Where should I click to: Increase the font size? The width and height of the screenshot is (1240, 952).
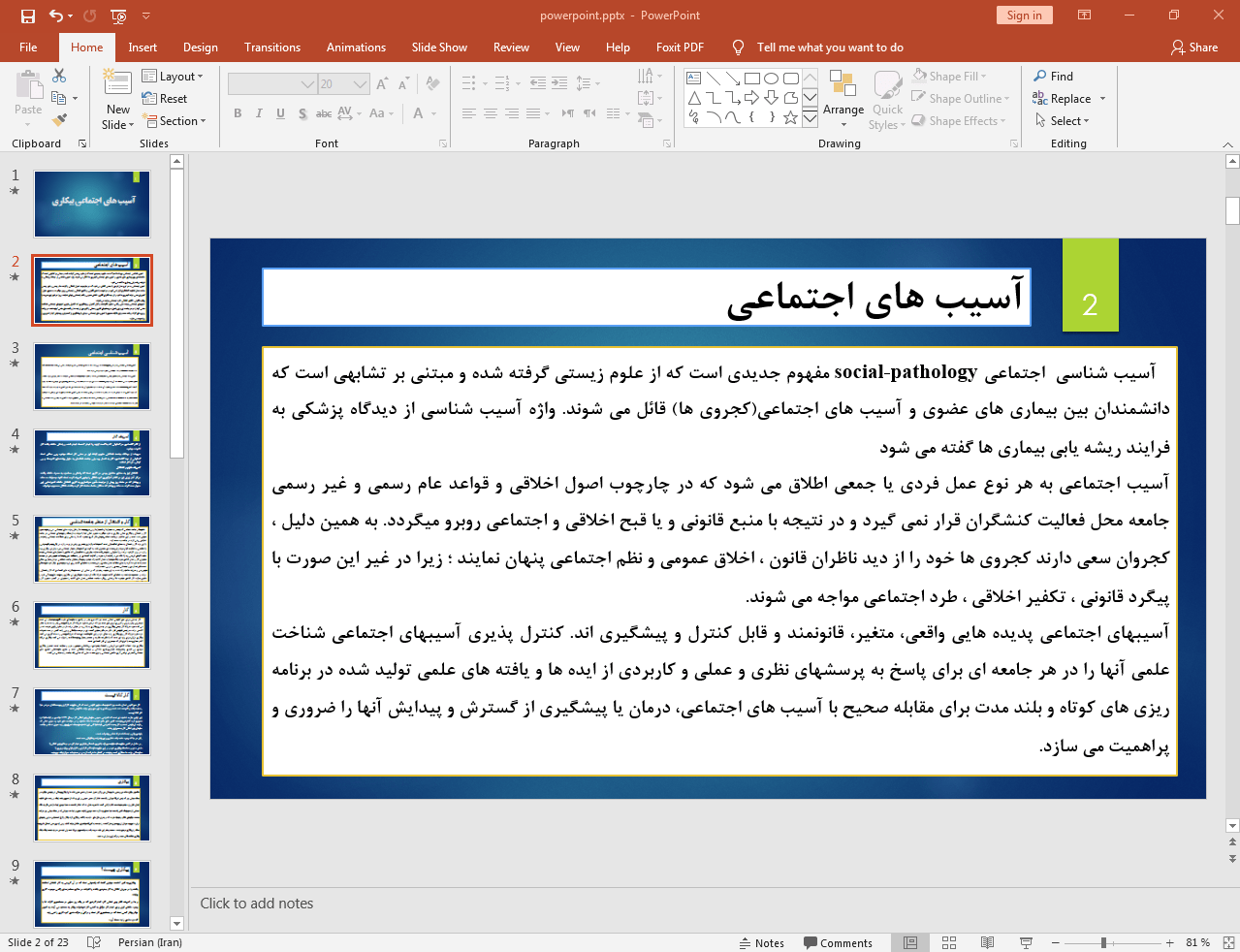click(x=382, y=84)
